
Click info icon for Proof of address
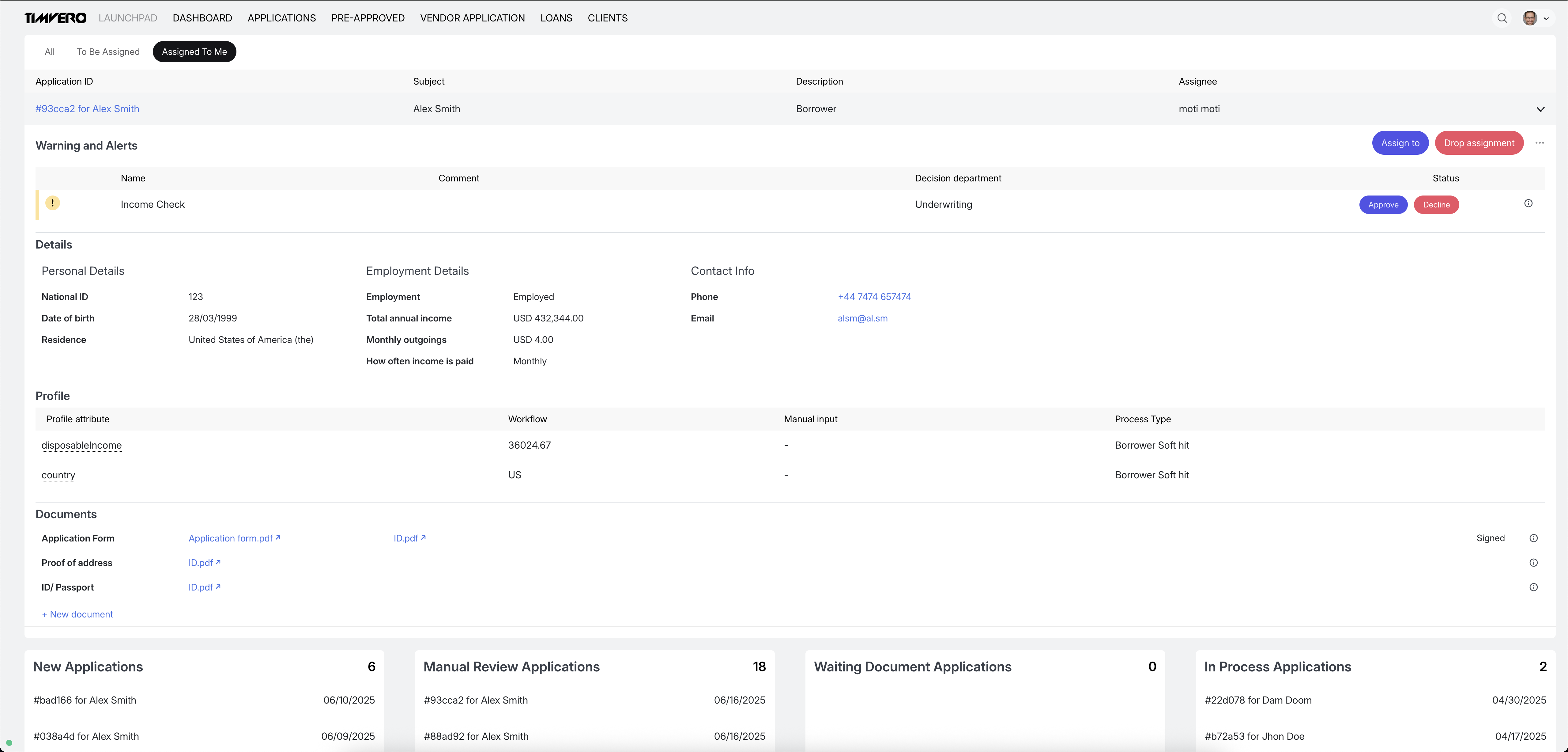[1533, 563]
